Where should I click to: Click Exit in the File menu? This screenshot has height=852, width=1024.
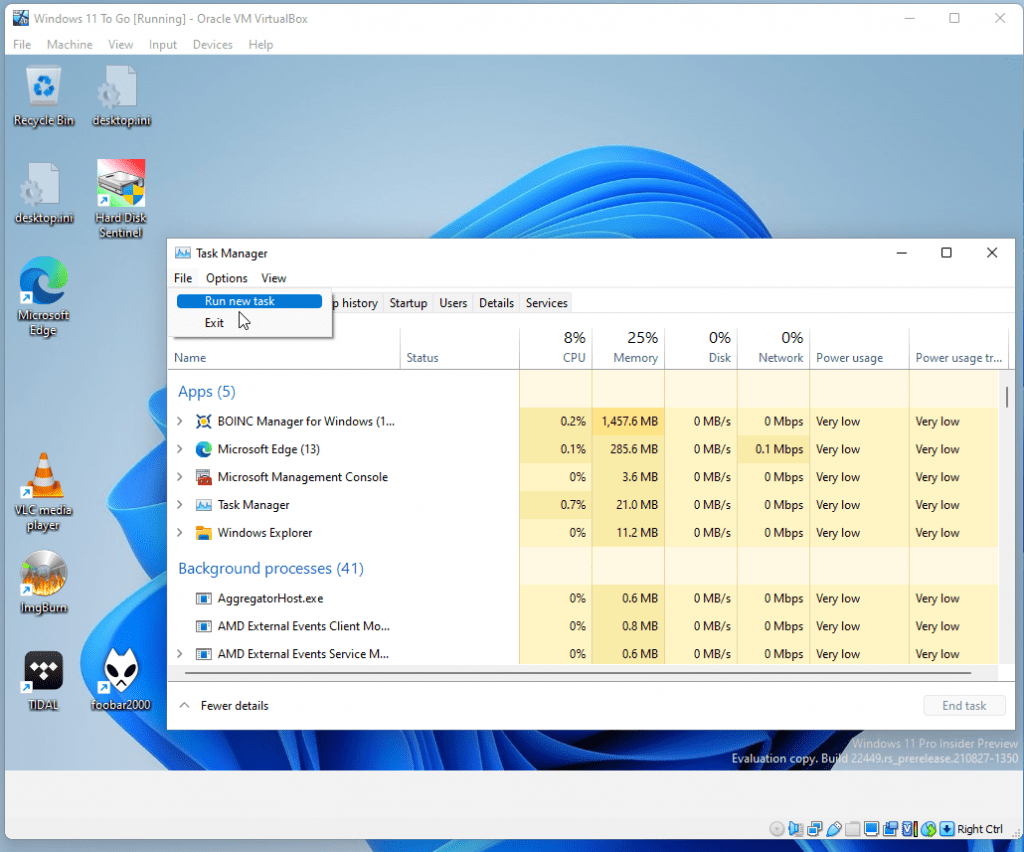[x=214, y=323]
